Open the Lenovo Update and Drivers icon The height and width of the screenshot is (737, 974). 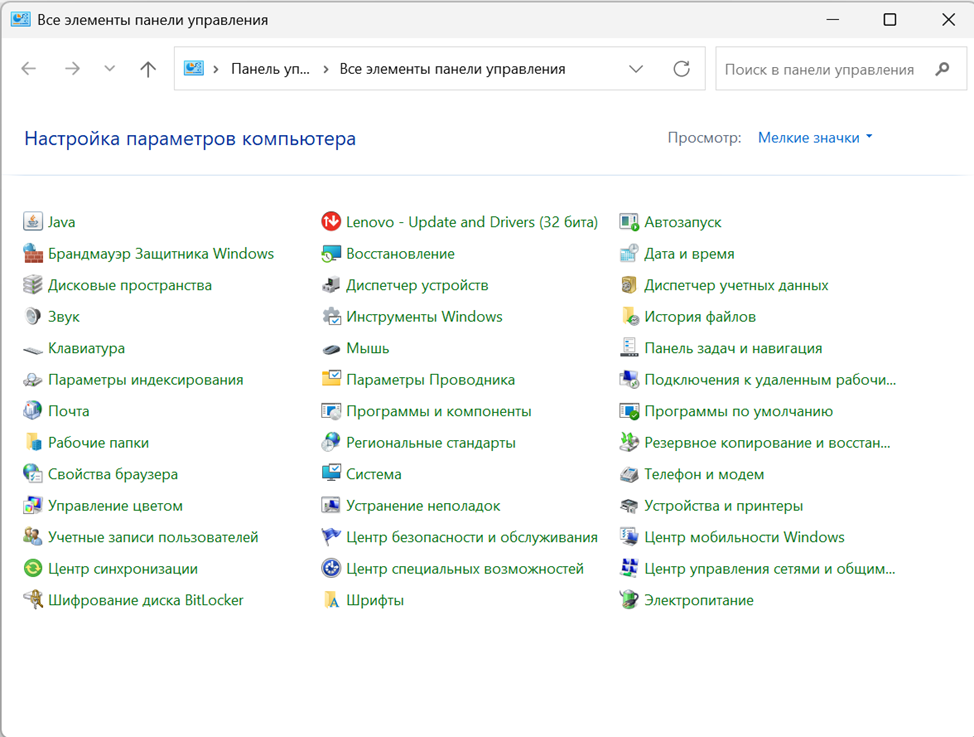click(x=331, y=221)
